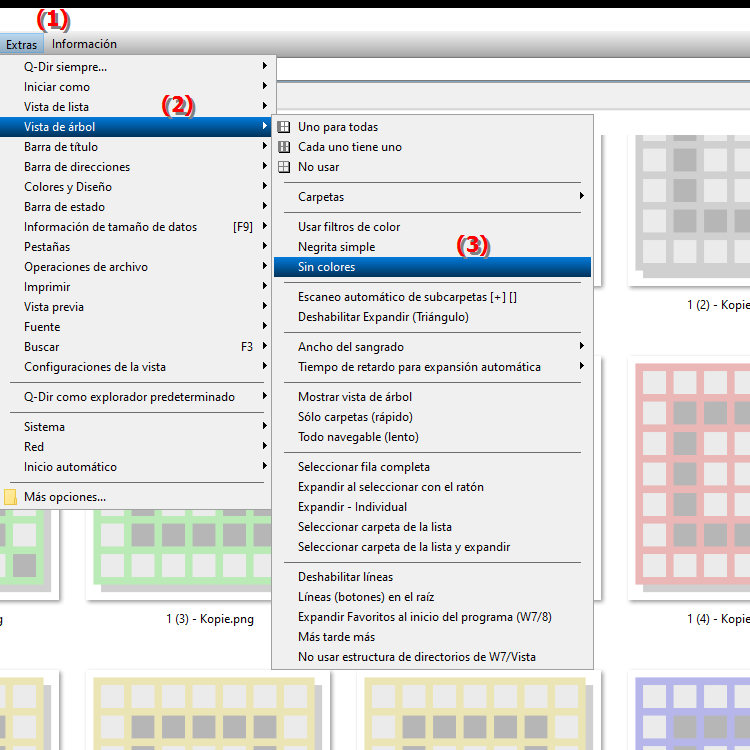The image size is (750, 750).
Task: Toggle Seleccionar carpeta de la lista y expandir
Action: (x=432, y=547)
